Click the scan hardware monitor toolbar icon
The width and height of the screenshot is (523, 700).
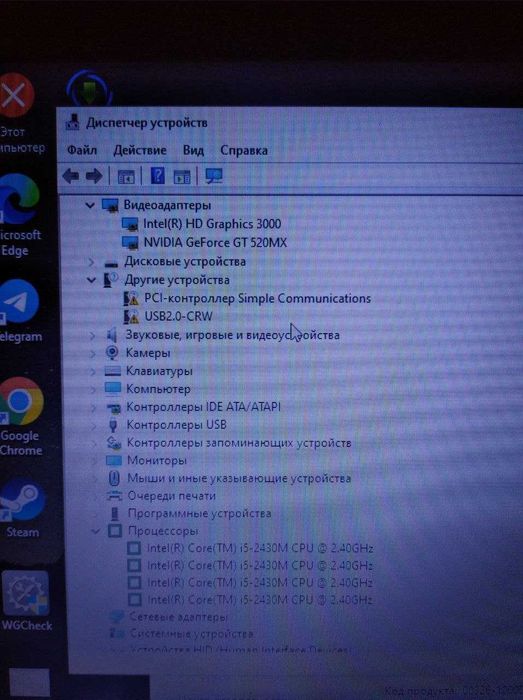pyautogui.click(x=214, y=176)
